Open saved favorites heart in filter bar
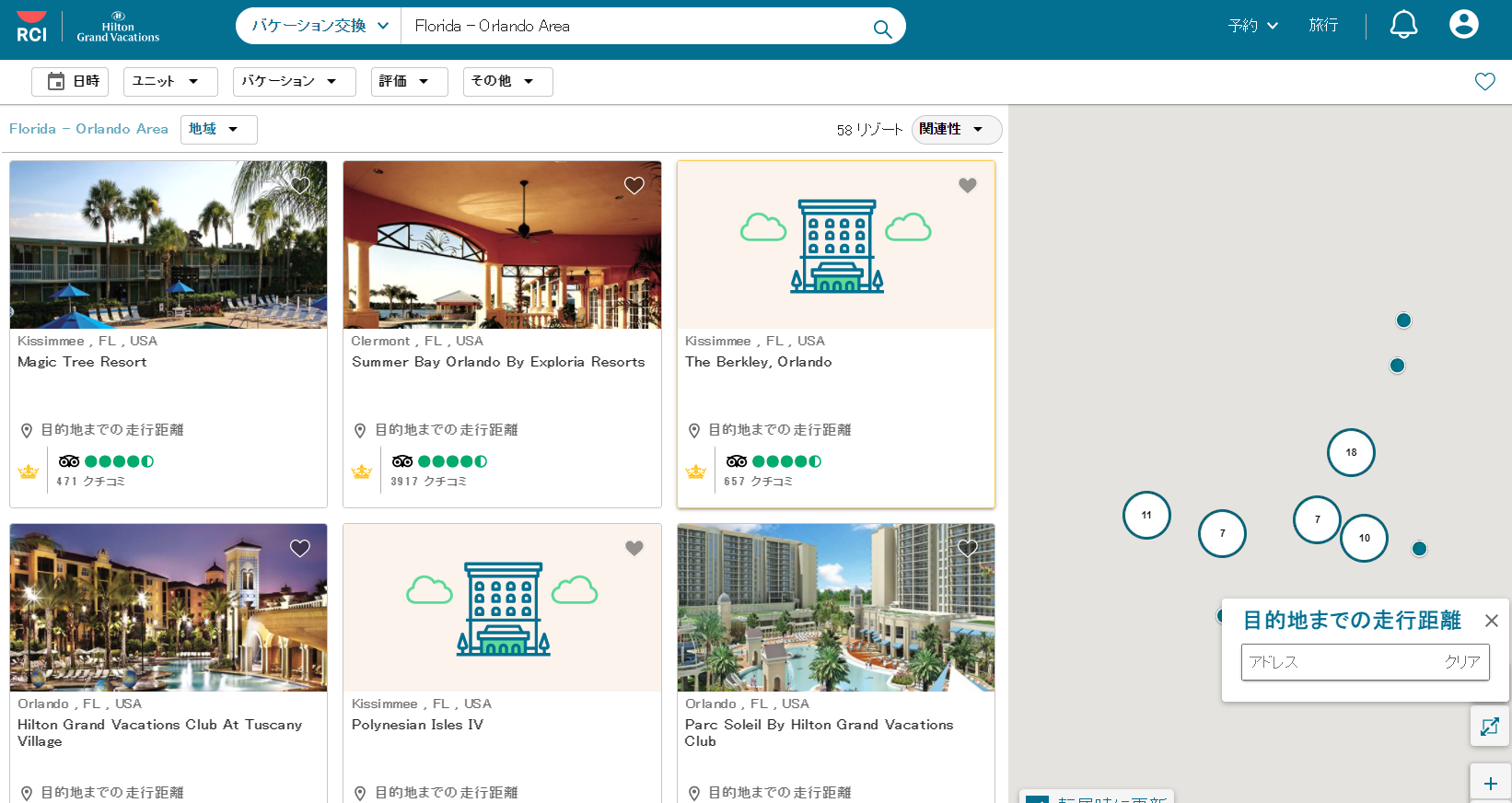1512x803 pixels. [x=1484, y=81]
